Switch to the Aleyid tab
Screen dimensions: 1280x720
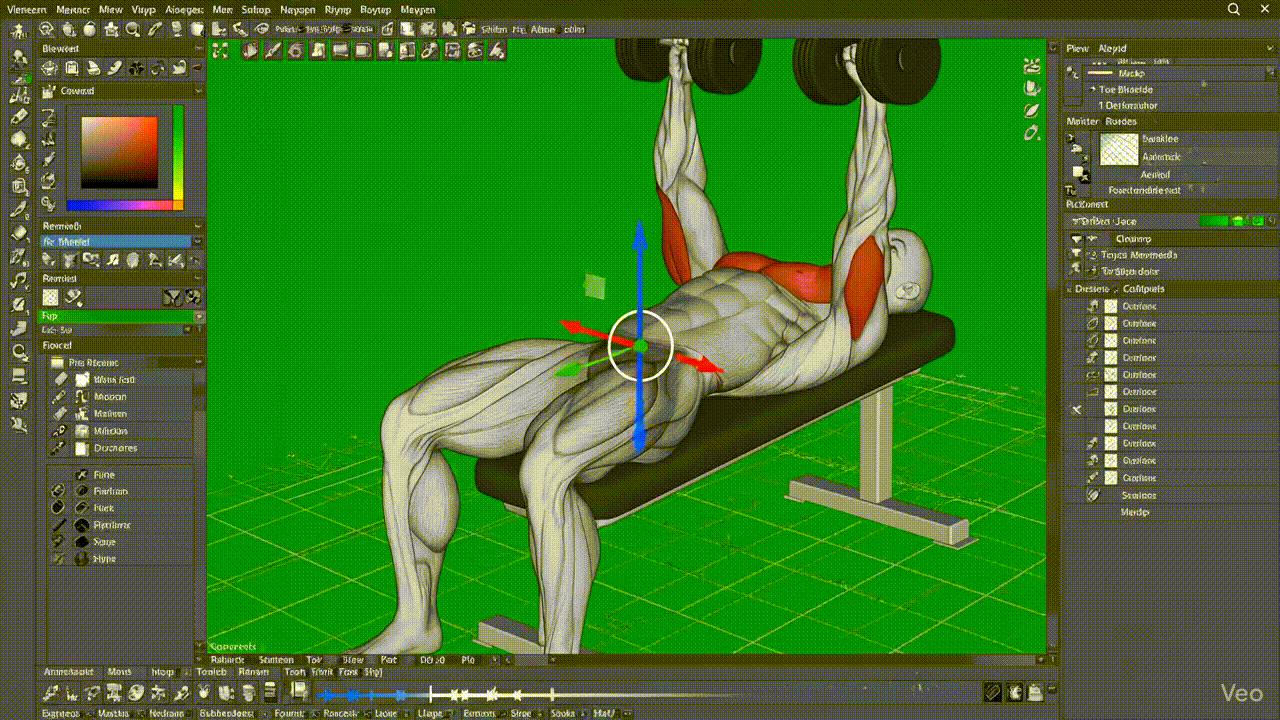tap(1112, 48)
